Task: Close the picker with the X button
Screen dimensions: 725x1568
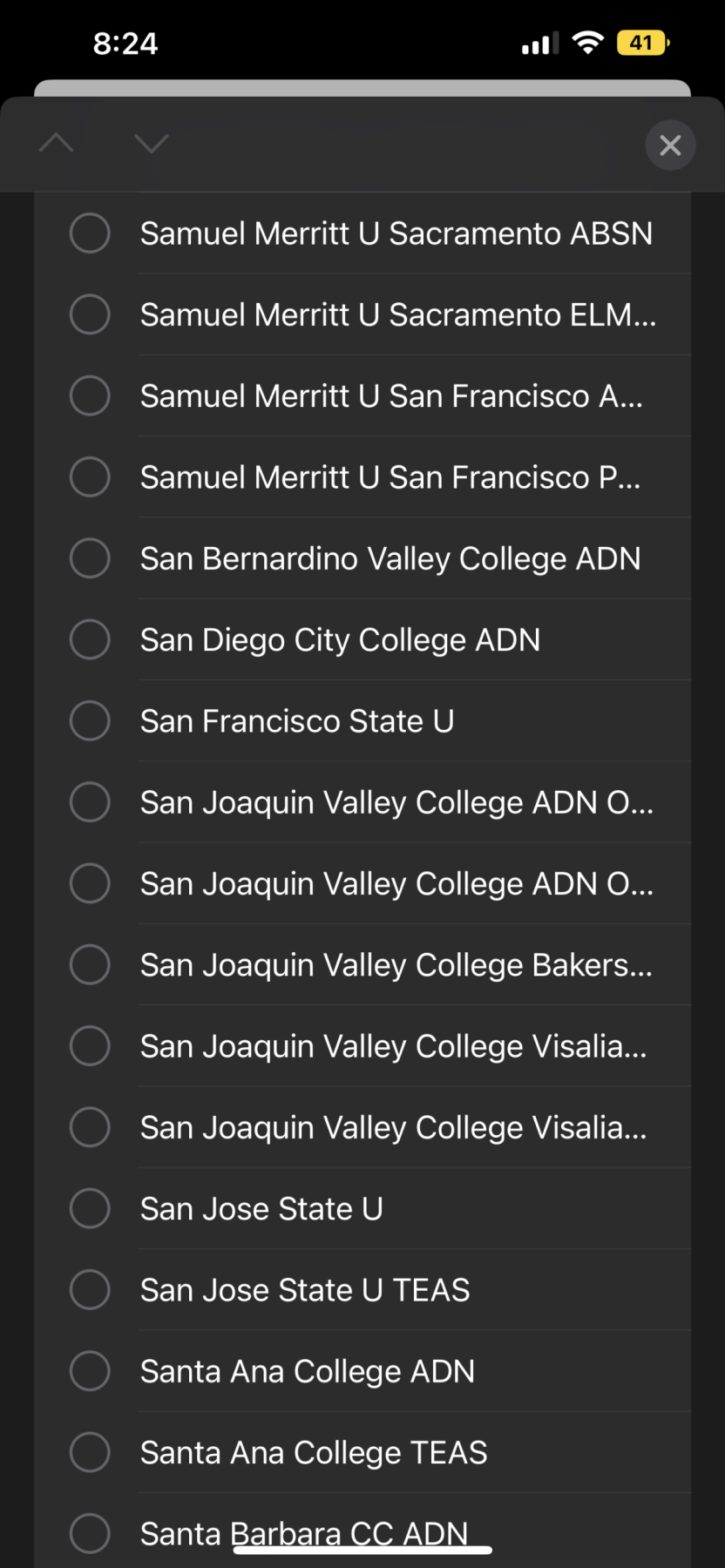Action: pos(670,145)
